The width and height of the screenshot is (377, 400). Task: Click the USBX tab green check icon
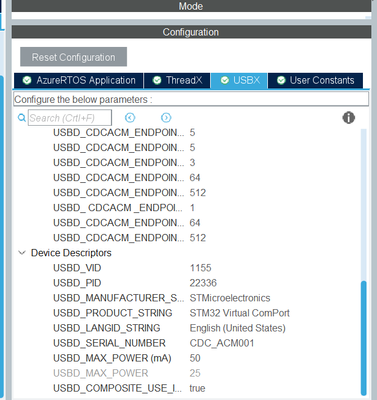point(225,80)
